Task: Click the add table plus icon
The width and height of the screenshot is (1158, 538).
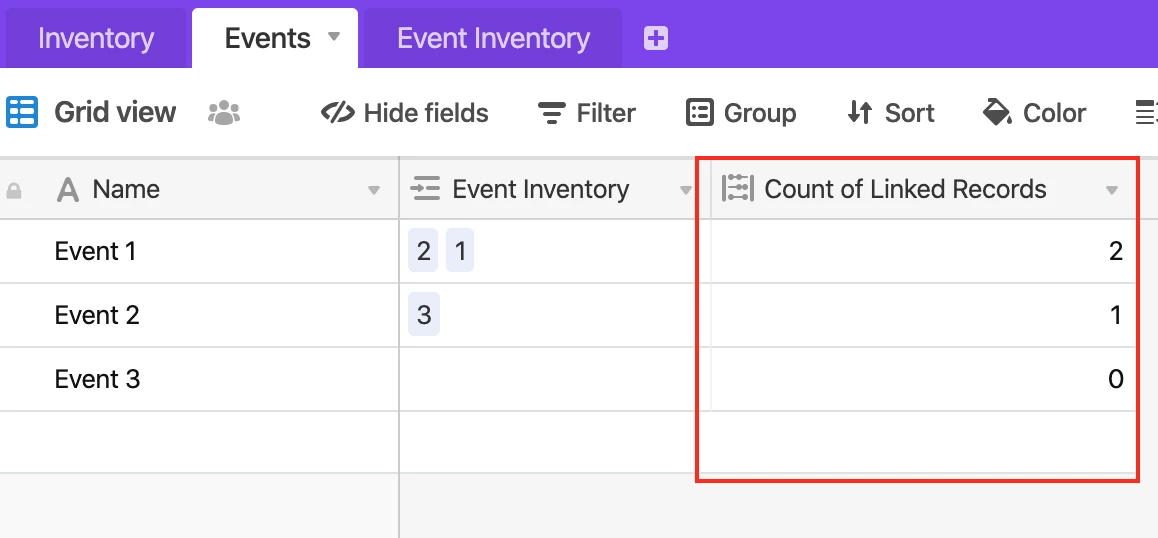Action: (656, 38)
